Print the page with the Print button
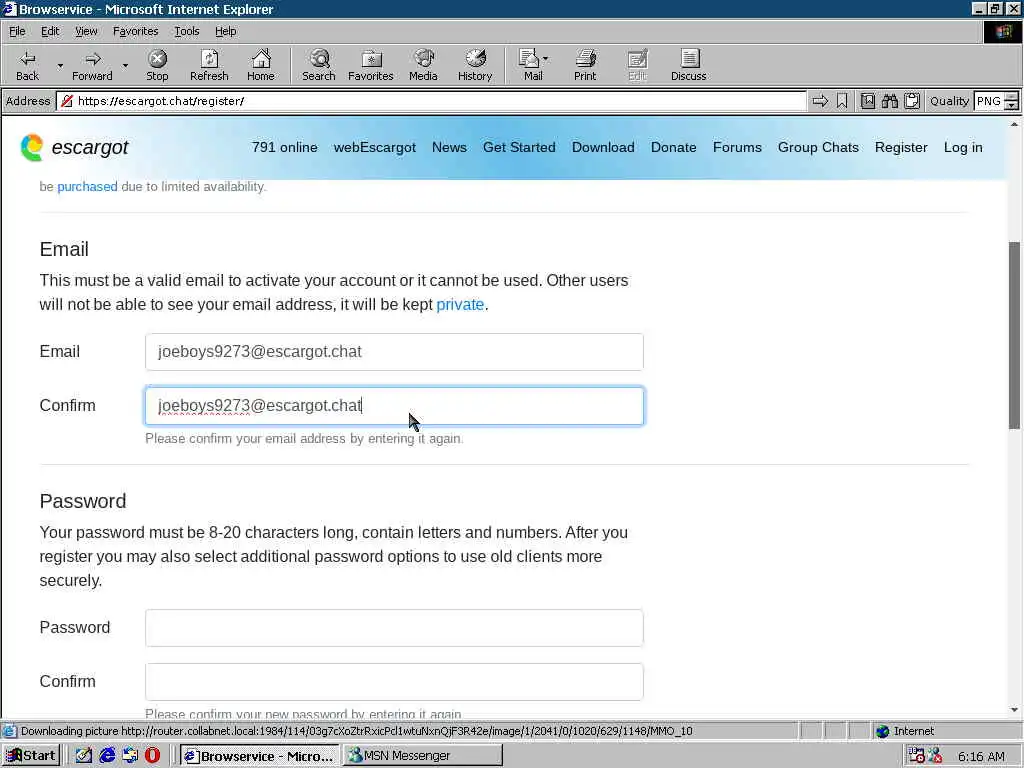 pos(585,65)
